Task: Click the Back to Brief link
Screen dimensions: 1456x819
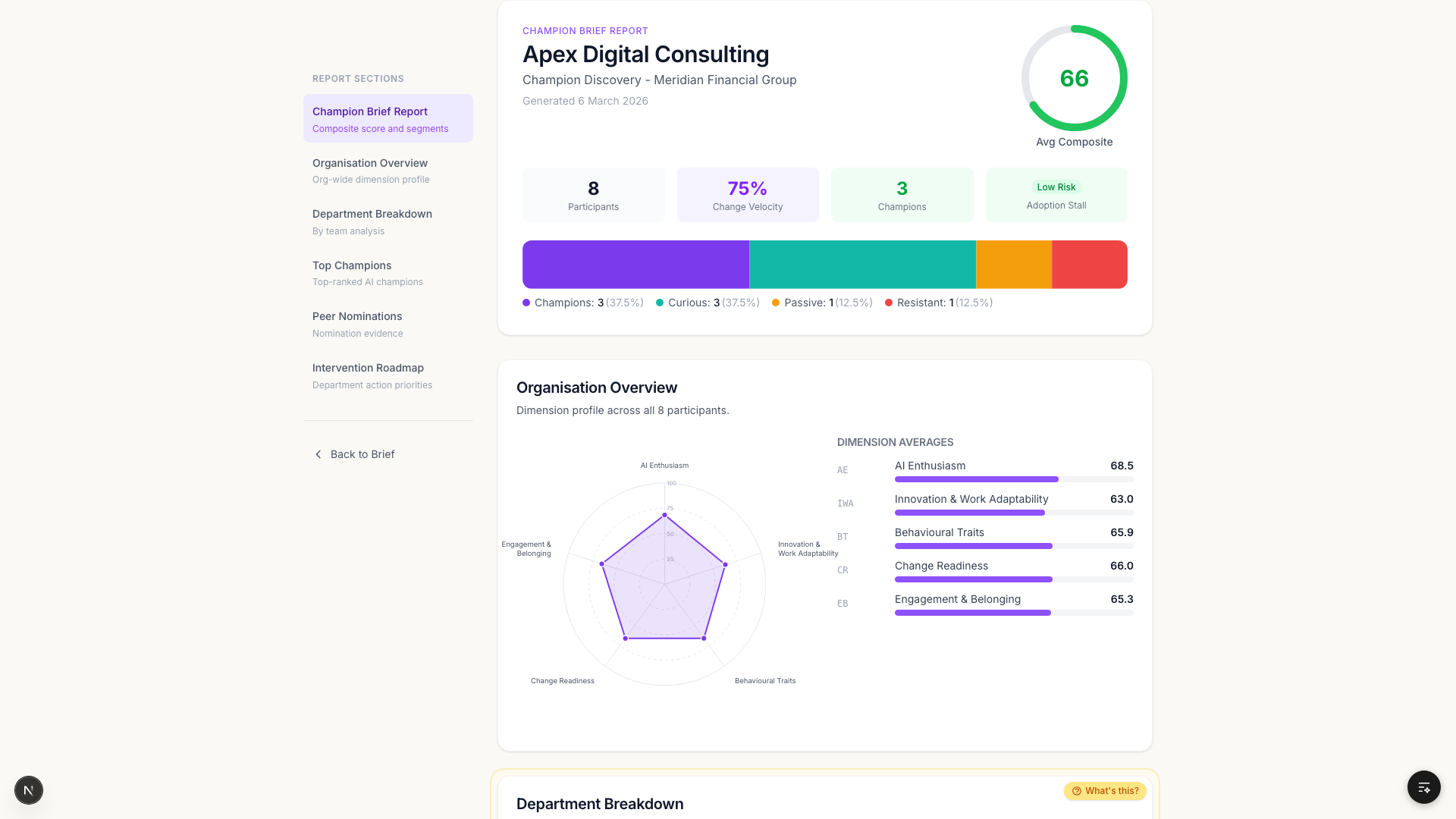Action: (x=354, y=454)
